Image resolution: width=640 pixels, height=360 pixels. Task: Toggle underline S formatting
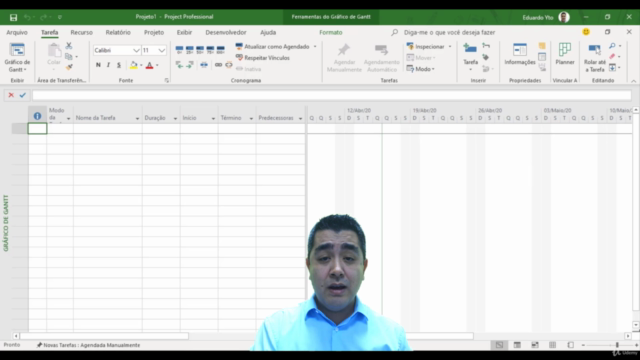119,65
